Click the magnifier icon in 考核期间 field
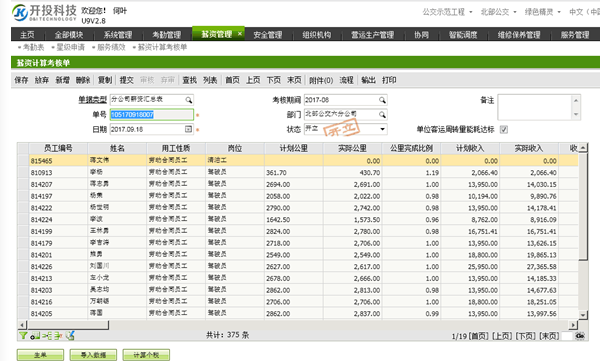The height and width of the screenshot is (361, 606). [382, 100]
